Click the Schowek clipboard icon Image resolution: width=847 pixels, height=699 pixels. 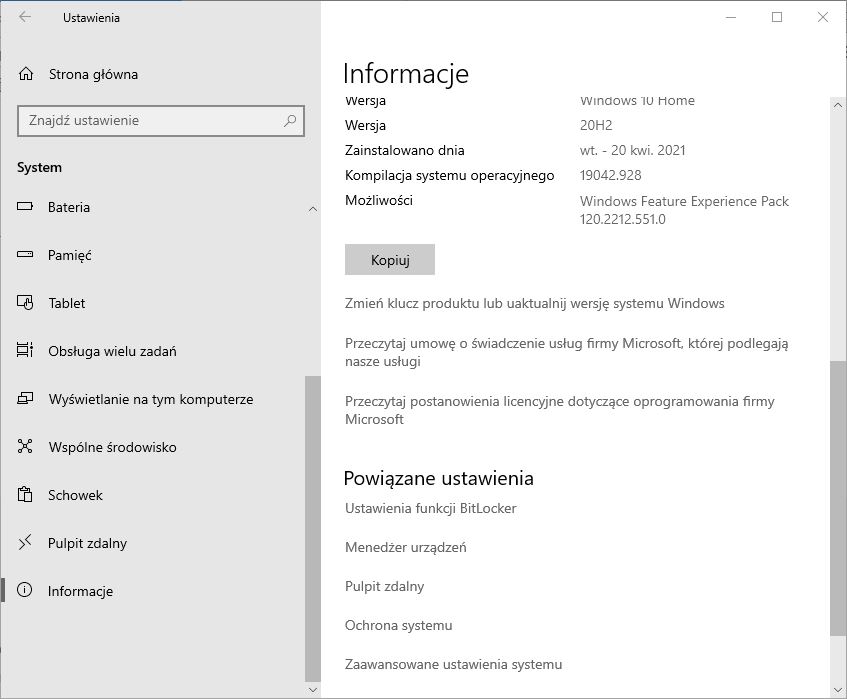[x=25, y=494]
